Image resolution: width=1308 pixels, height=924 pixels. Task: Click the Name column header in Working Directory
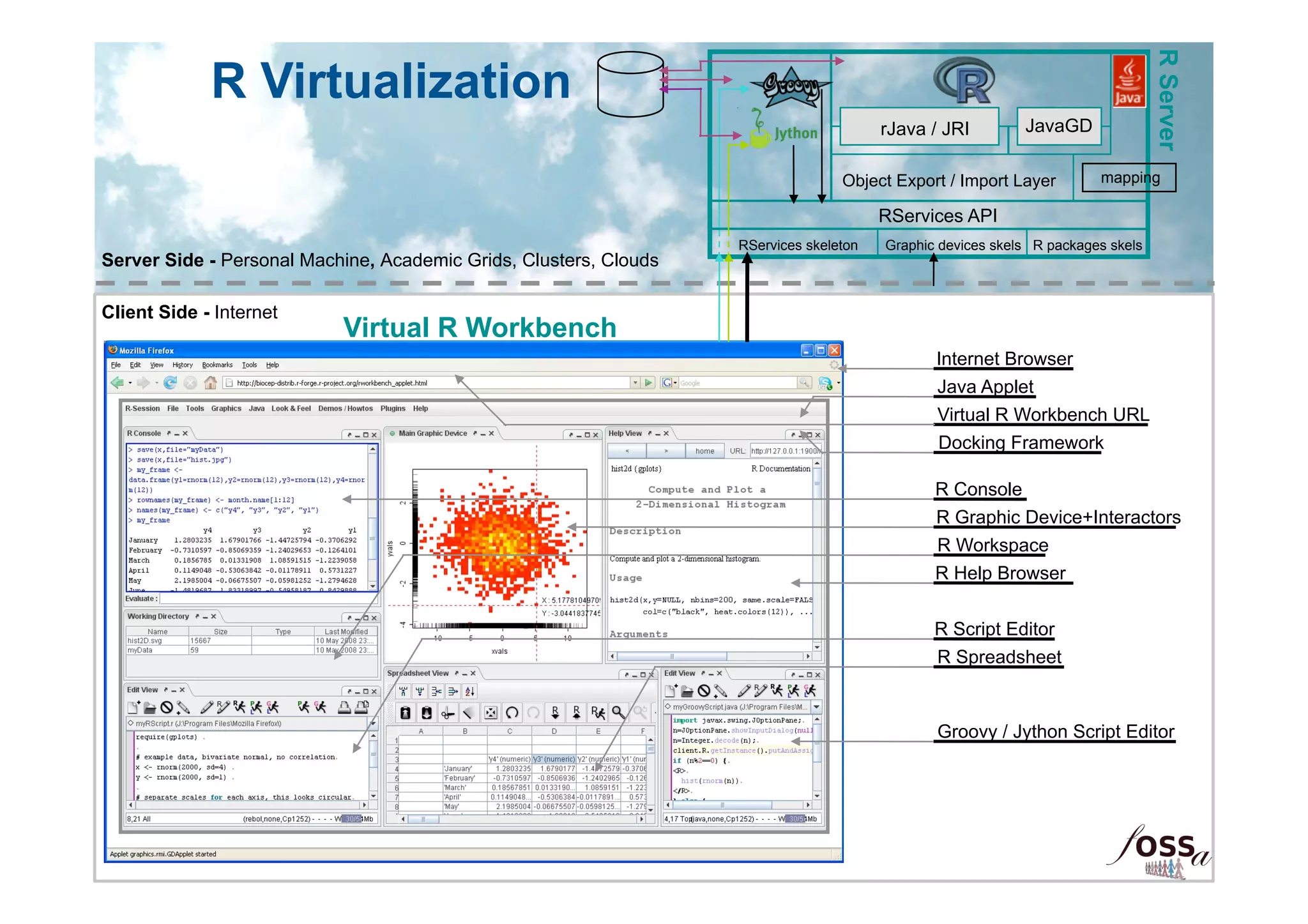(x=158, y=632)
